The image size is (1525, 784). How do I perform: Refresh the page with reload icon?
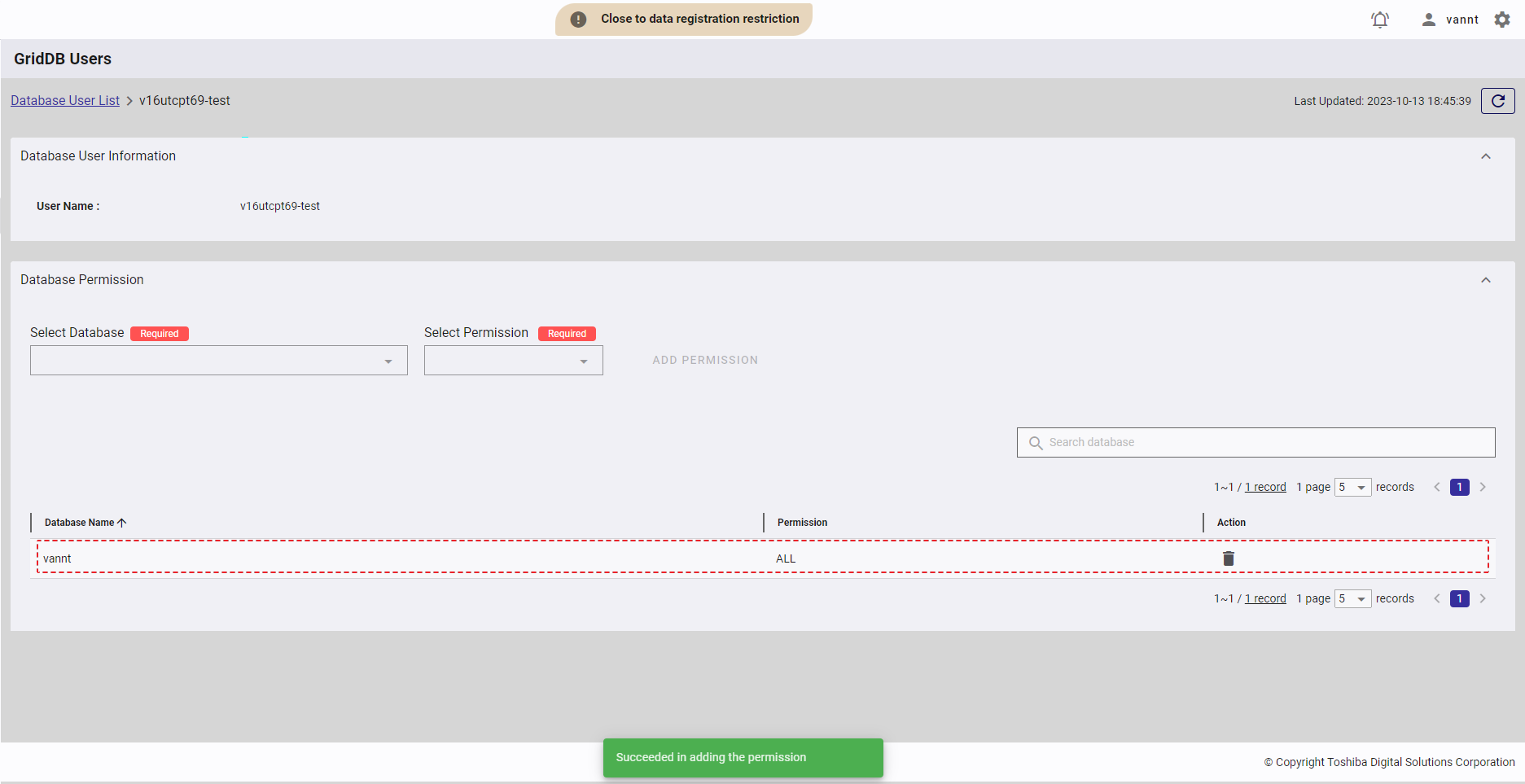pos(1497,101)
